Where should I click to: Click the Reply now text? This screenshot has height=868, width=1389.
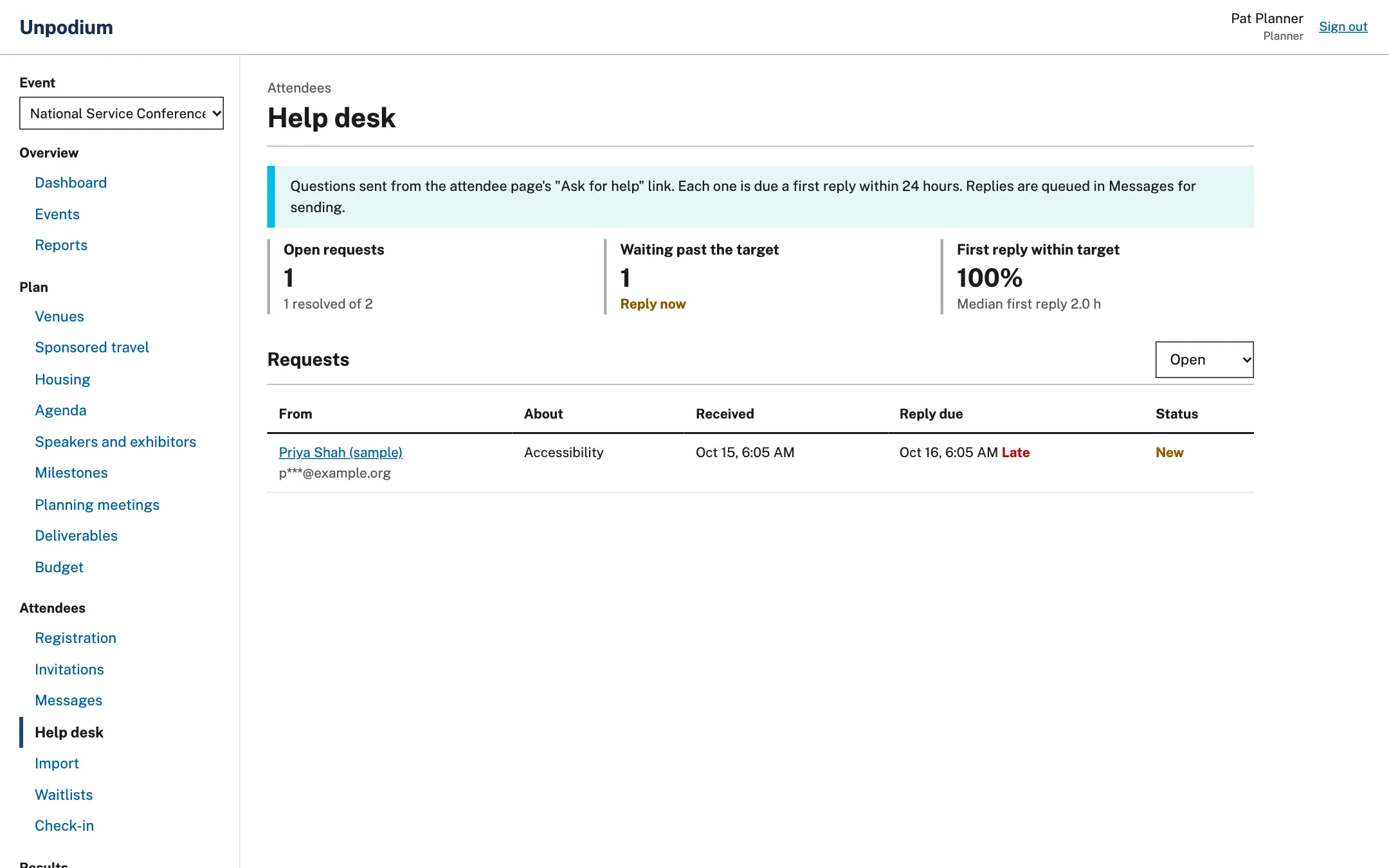(653, 303)
